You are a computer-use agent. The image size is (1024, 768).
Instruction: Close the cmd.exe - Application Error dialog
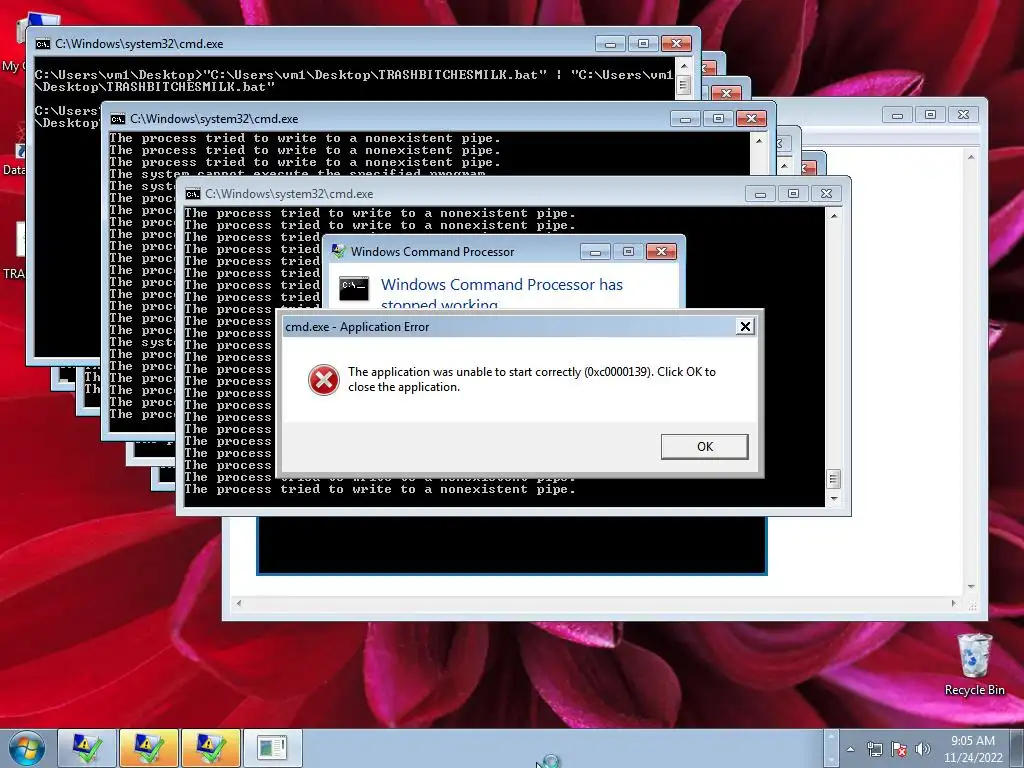[745, 327]
